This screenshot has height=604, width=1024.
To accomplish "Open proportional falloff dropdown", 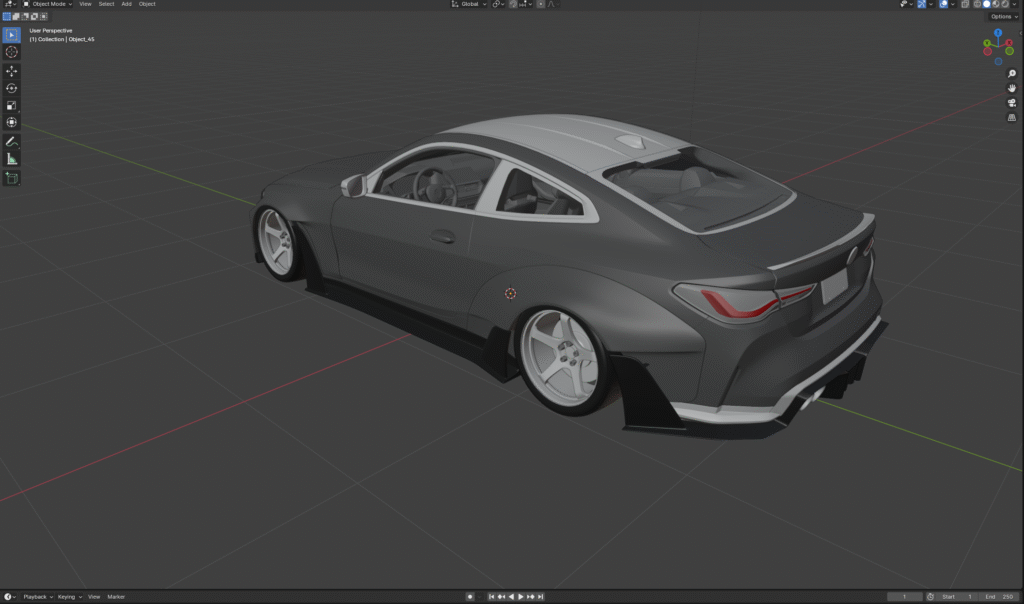I will (553, 4).
